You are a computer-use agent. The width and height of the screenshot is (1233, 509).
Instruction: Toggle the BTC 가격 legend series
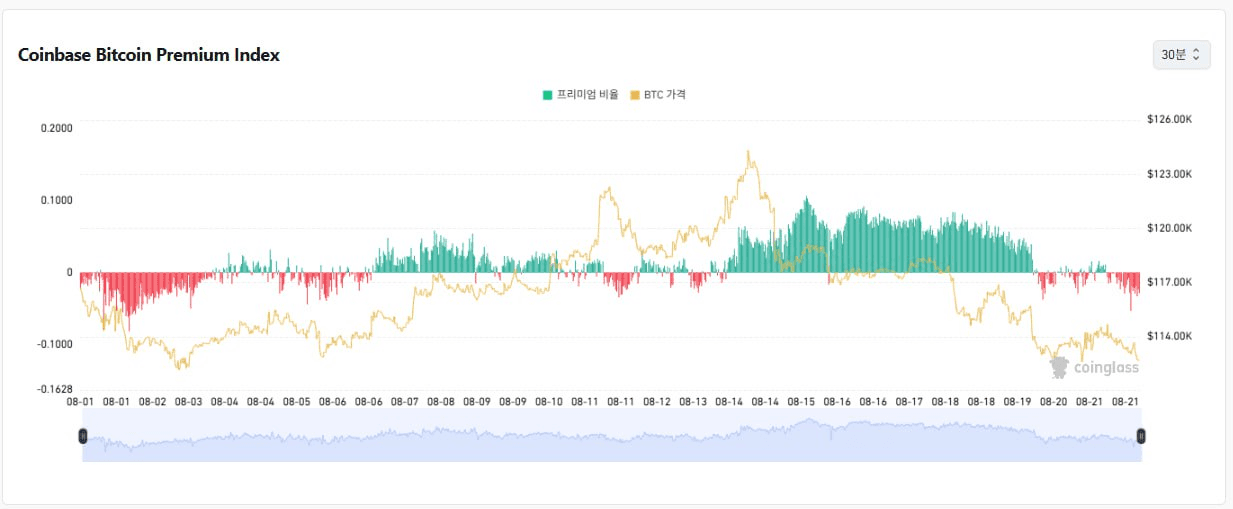[658, 95]
